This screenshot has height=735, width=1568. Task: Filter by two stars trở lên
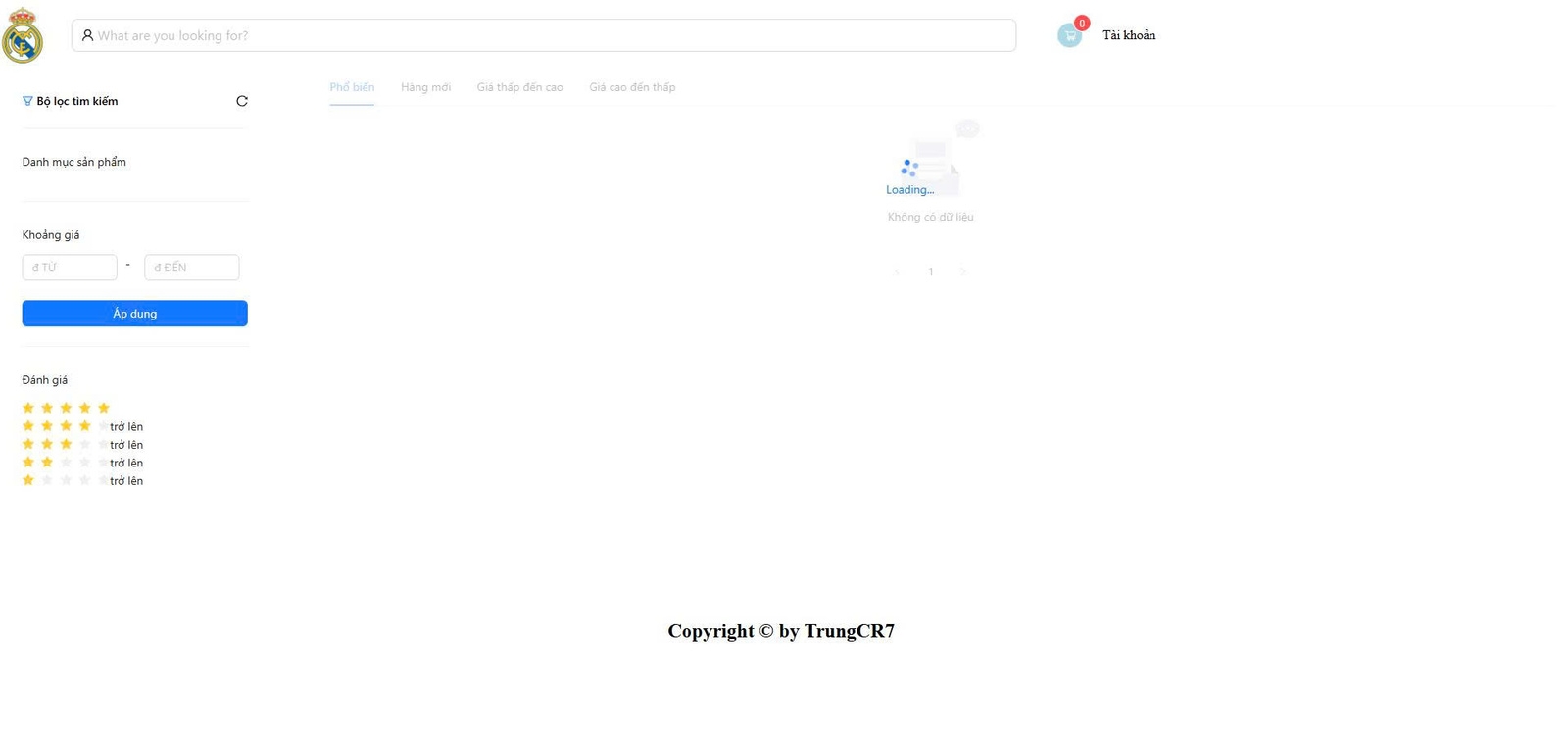click(x=82, y=463)
